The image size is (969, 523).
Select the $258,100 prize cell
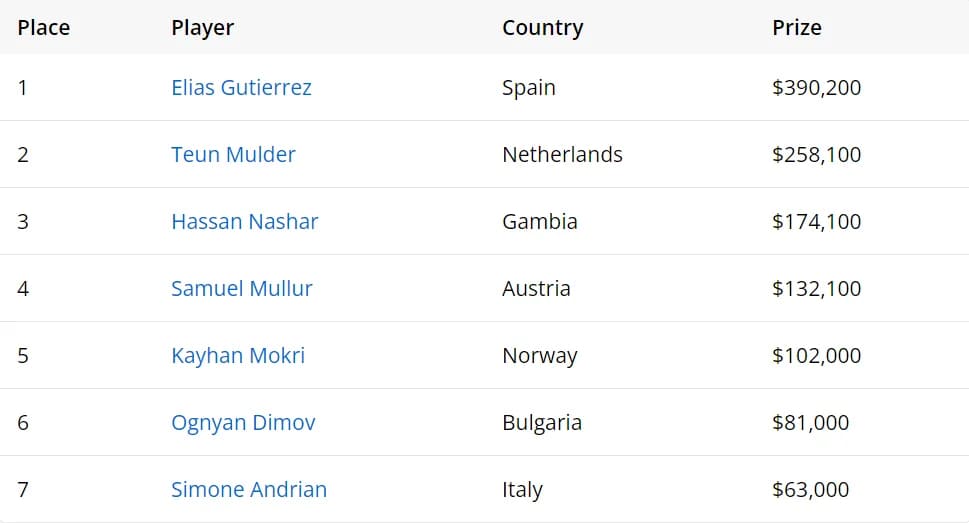(816, 155)
